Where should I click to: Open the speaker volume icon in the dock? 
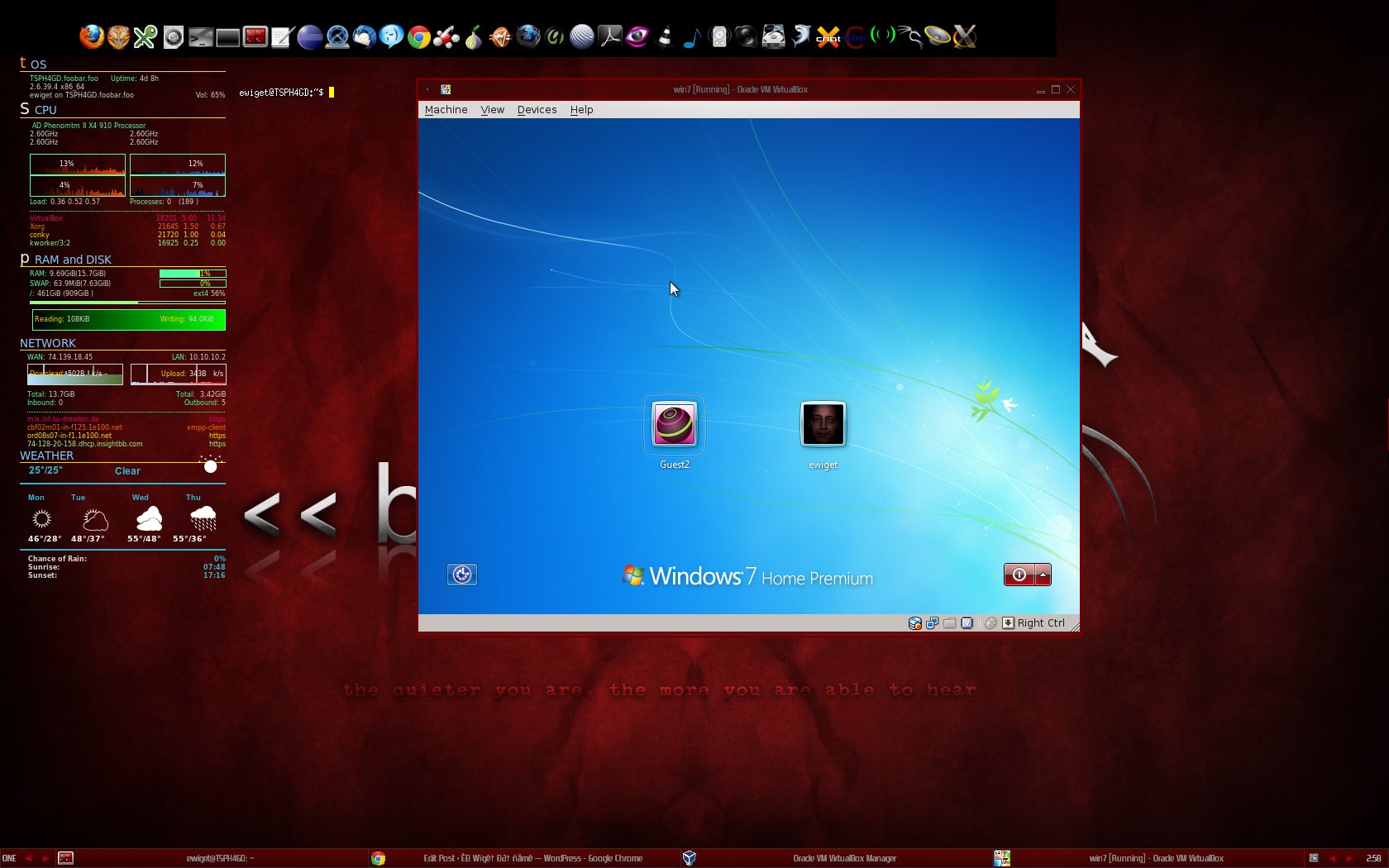pyautogui.click(x=937, y=36)
